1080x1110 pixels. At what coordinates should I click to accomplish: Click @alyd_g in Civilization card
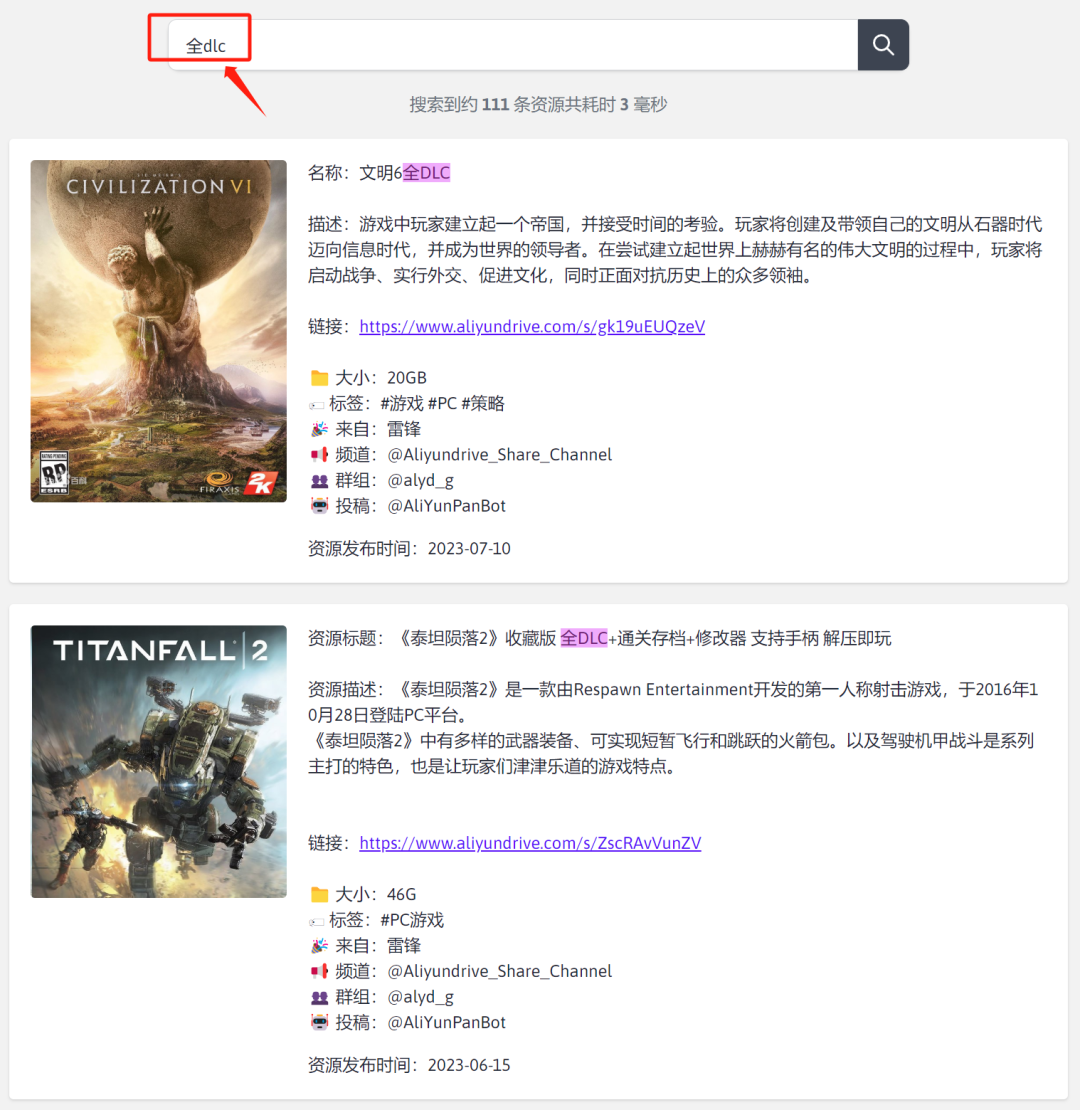pos(420,481)
